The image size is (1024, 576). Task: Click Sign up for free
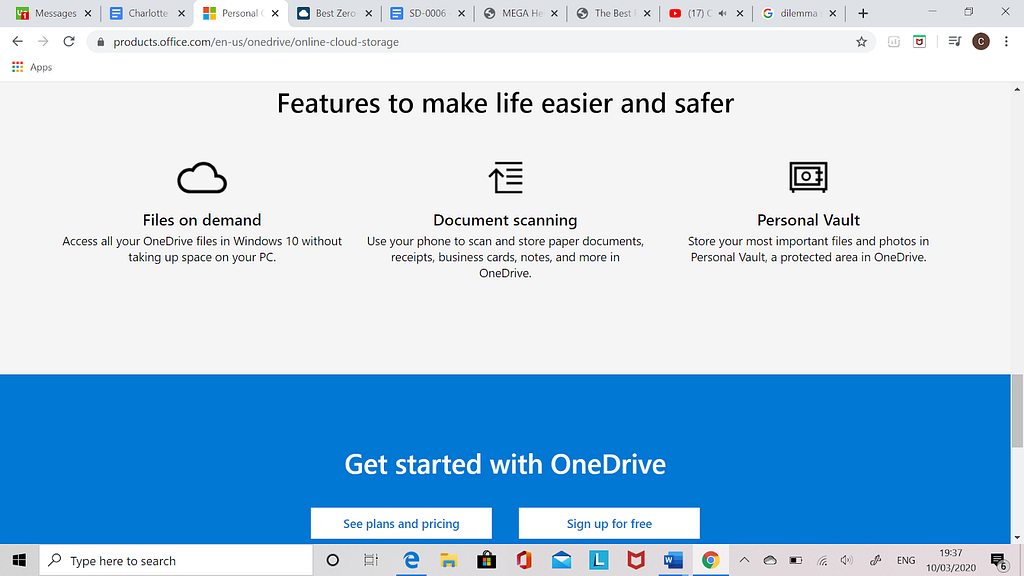click(609, 523)
